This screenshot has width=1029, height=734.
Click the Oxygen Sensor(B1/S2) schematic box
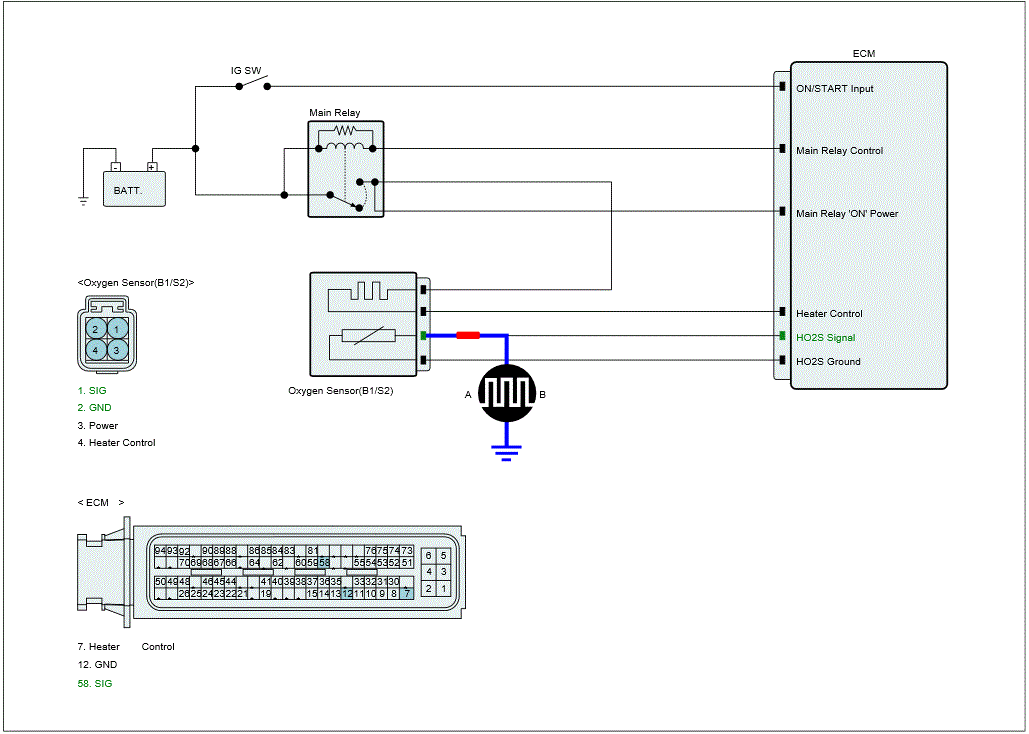(363, 326)
